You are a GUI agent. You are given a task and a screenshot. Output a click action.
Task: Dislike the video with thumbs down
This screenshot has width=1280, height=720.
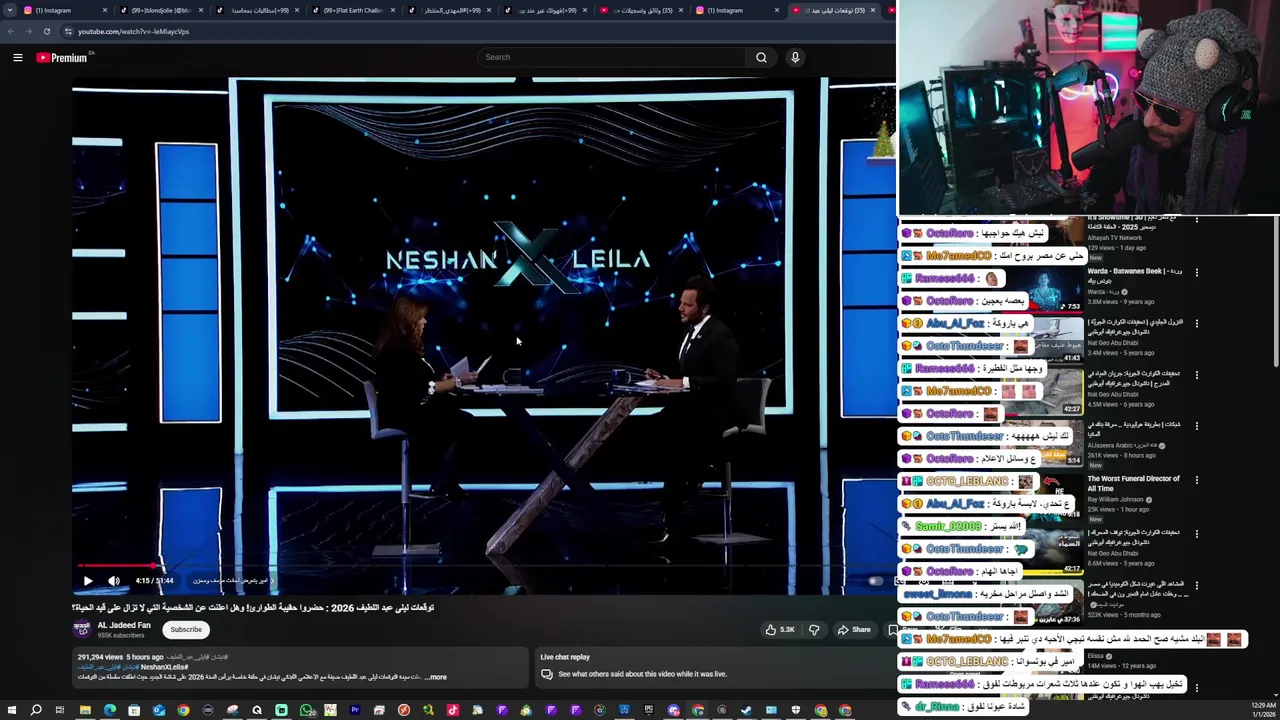click(814, 630)
